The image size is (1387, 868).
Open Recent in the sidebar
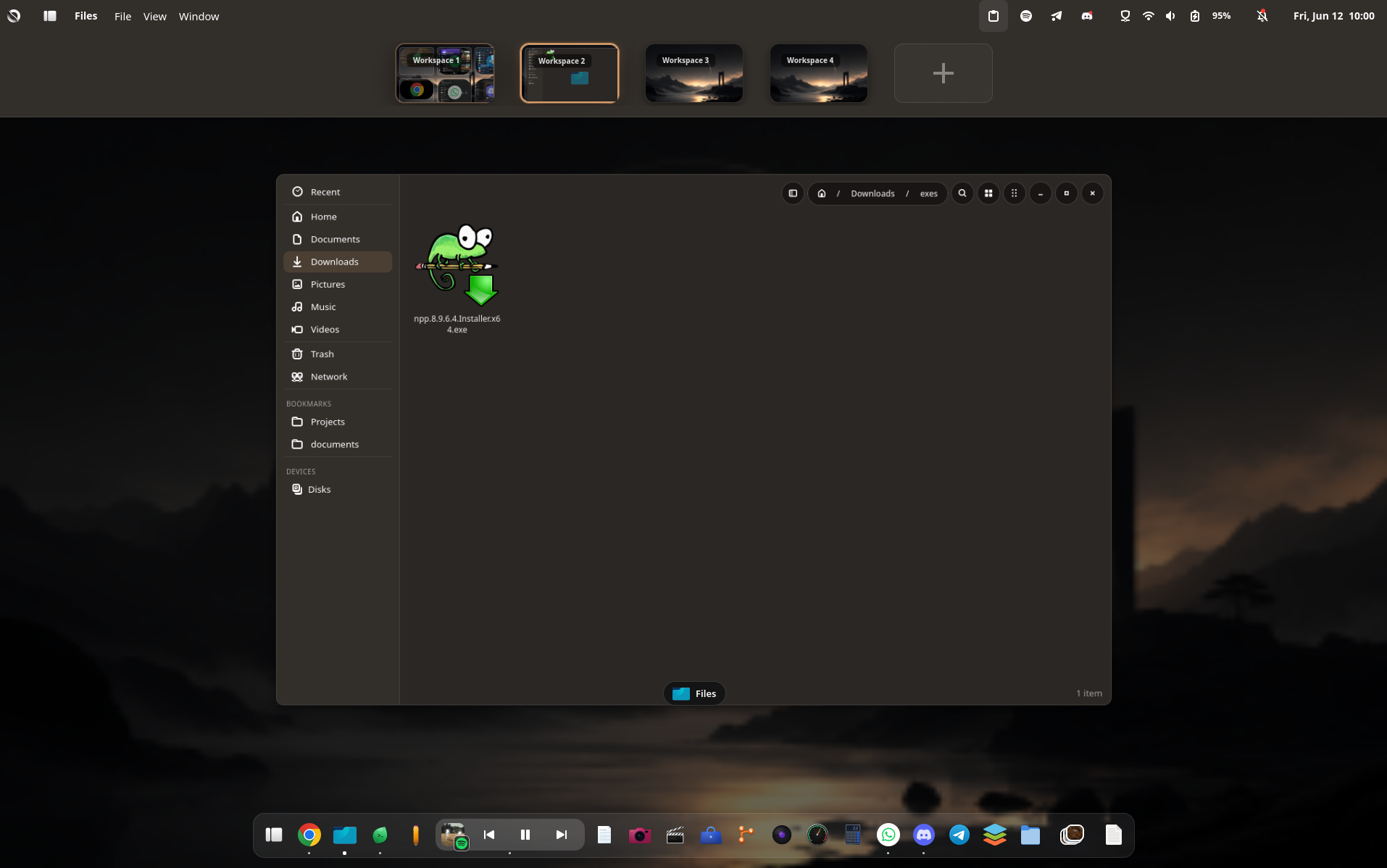click(x=338, y=192)
